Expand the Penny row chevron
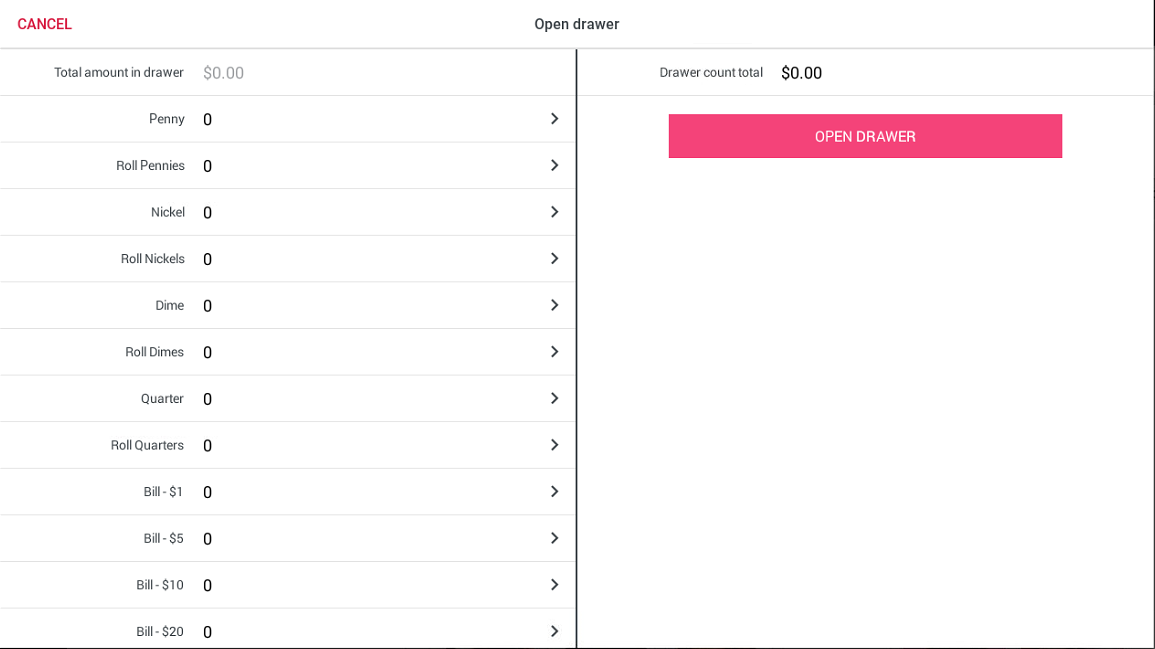Screen dimensions: 1155x649 click(x=554, y=119)
